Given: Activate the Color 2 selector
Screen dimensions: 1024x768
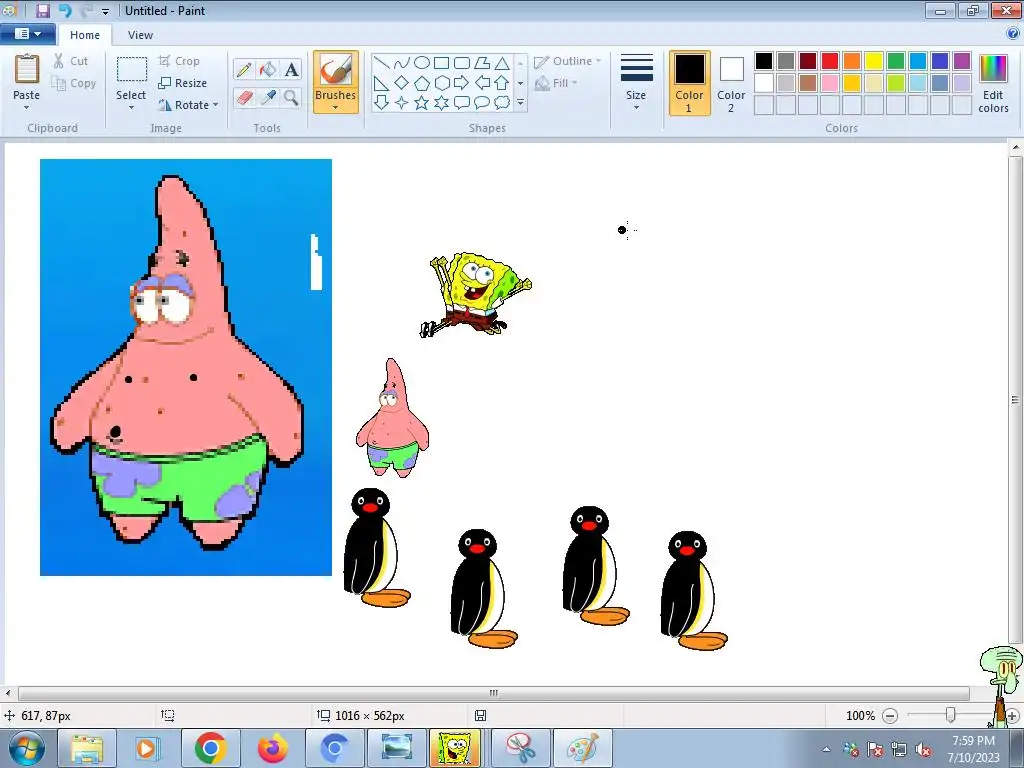Looking at the screenshot, I should (x=731, y=83).
